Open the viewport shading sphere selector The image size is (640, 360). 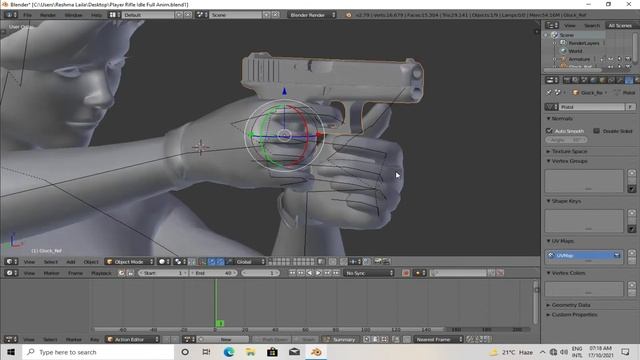click(164, 262)
